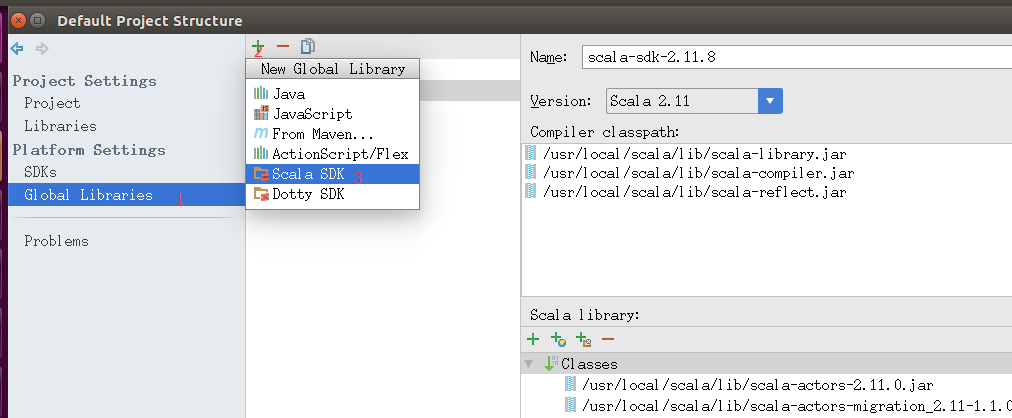1012x418 pixels.
Task: Select the Dotty SDK menu entry
Action: [332, 194]
